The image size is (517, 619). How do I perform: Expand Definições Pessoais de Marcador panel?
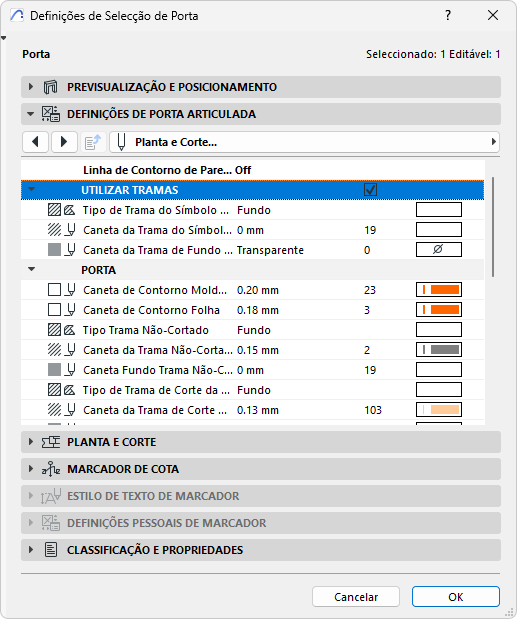click(31, 523)
